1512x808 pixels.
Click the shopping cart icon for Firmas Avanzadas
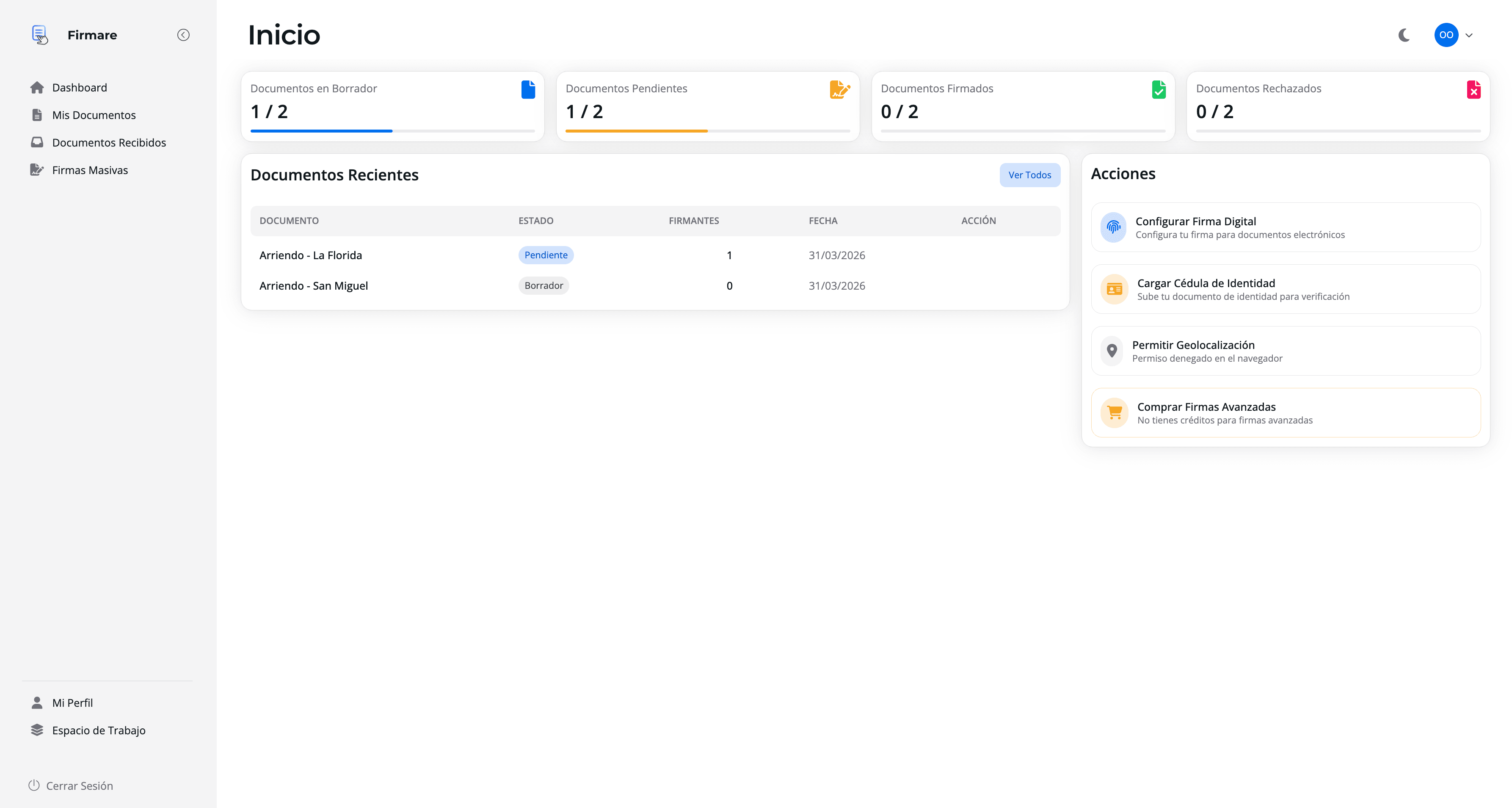(1115, 412)
